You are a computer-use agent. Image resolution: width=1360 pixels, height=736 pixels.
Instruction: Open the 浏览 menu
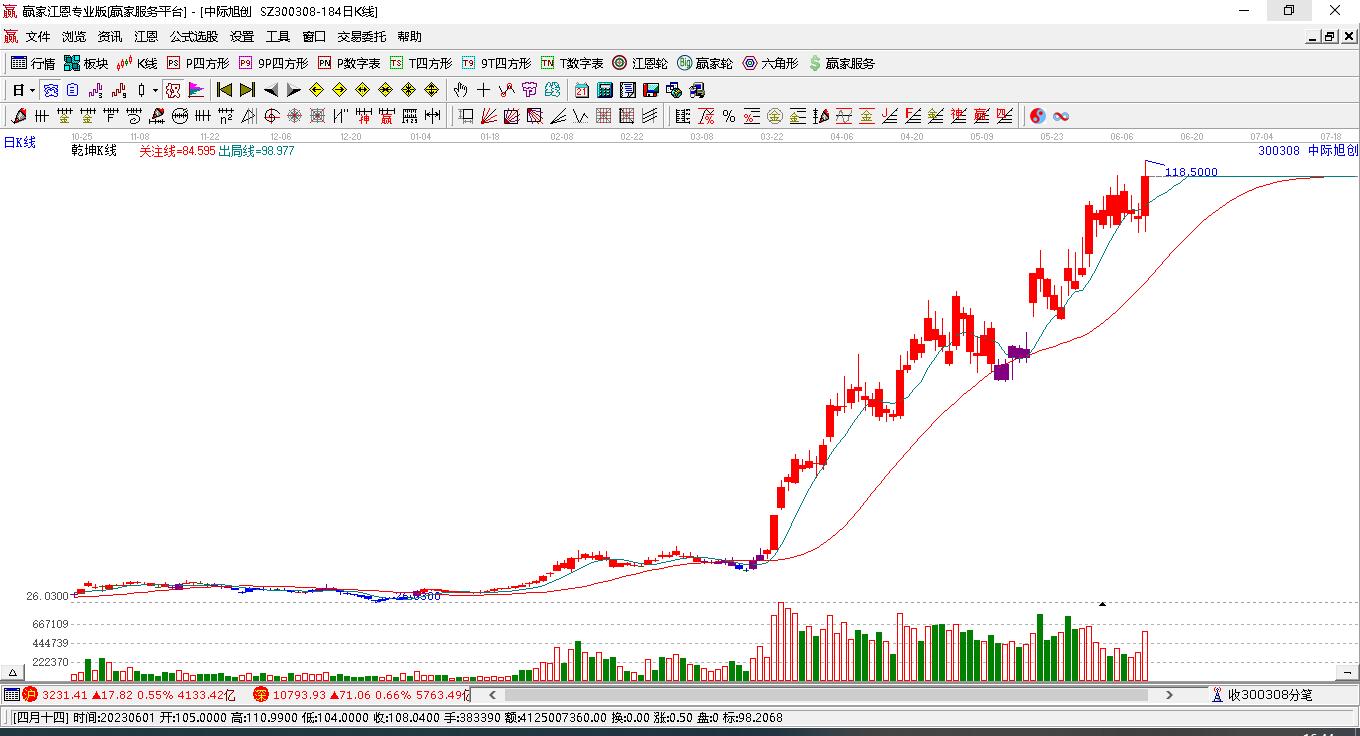pyautogui.click(x=74, y=37)
